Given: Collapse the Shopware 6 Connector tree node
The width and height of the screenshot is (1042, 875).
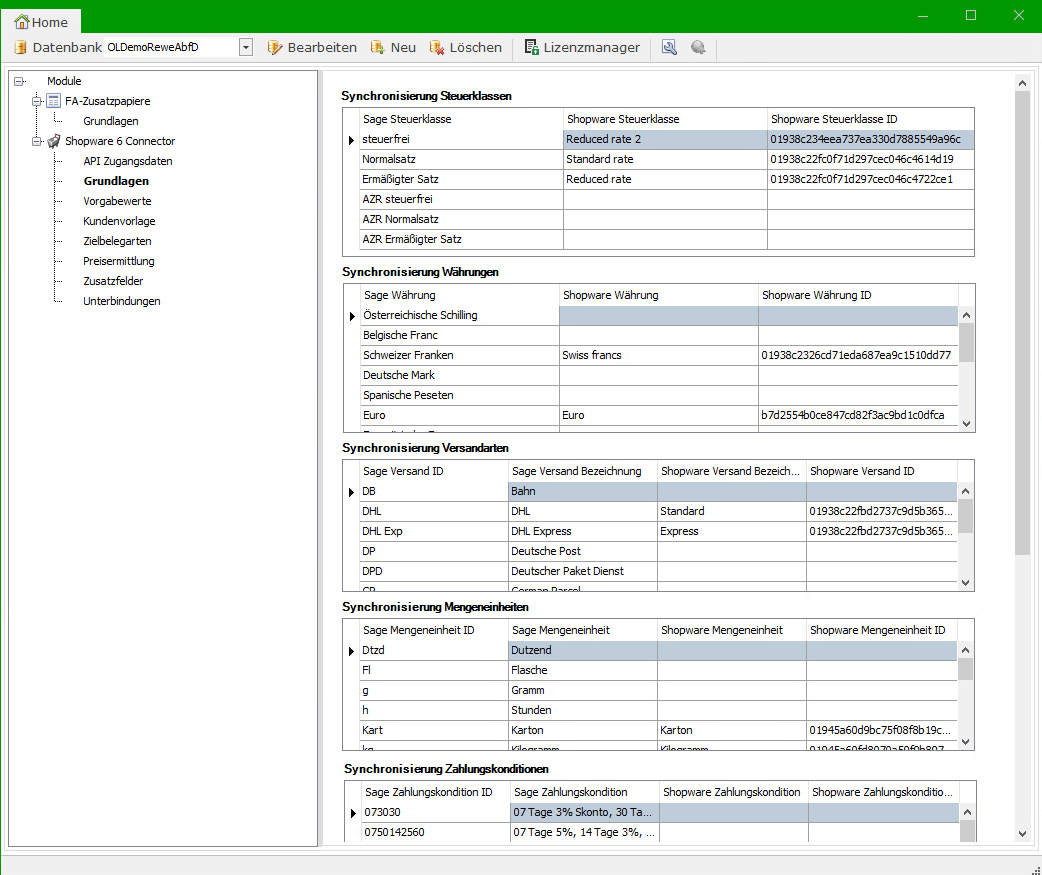Looking at the screenshot, I should coord(38,141).
